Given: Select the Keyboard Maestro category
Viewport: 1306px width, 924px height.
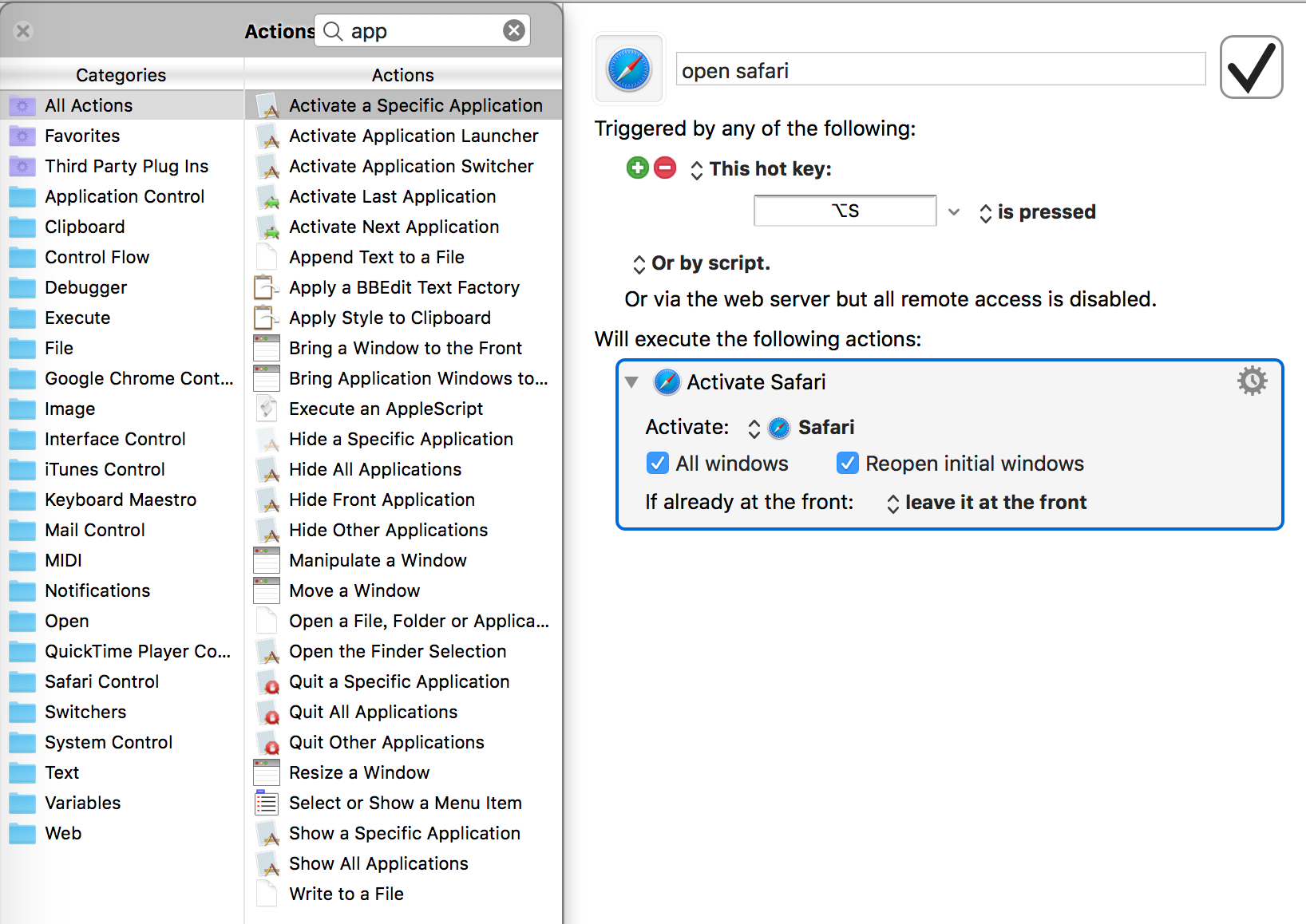Looking at the screenshot, I should 122,500.
